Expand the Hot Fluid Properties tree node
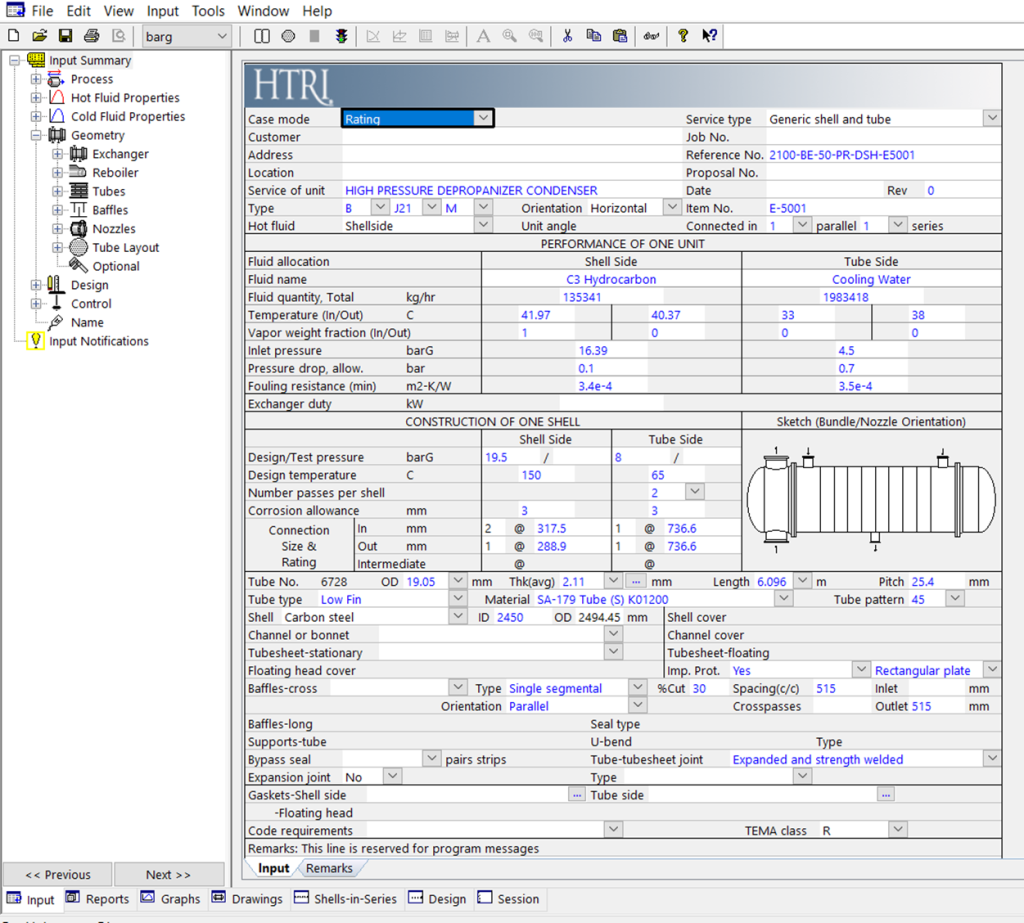The image size is (1024, 923). tap(36, 98)
